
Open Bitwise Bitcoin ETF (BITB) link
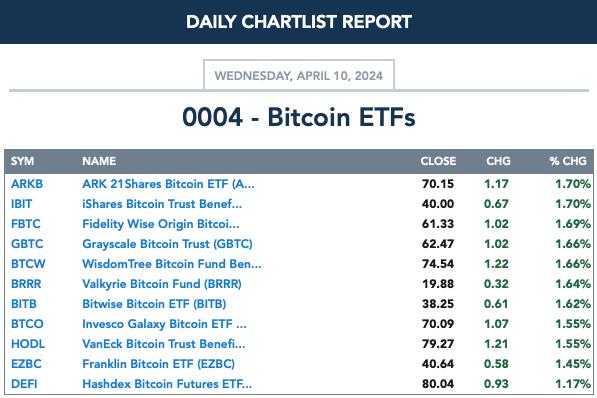[154, 304]
